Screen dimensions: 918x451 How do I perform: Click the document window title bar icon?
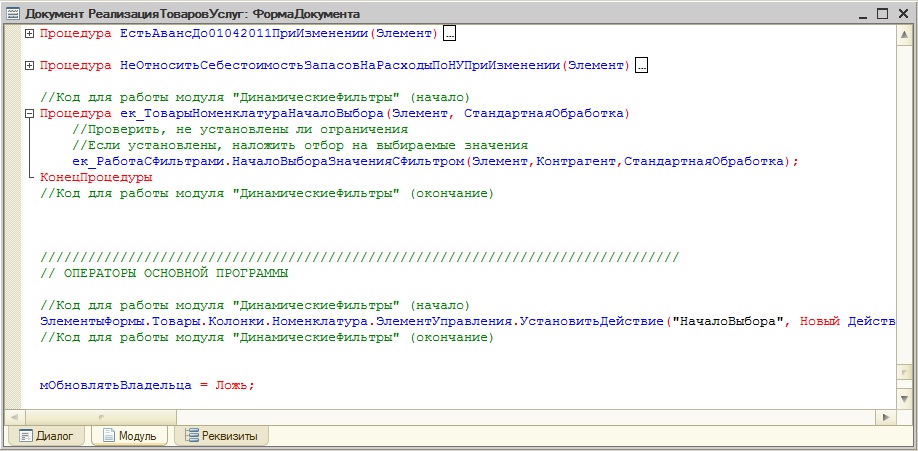13,13
